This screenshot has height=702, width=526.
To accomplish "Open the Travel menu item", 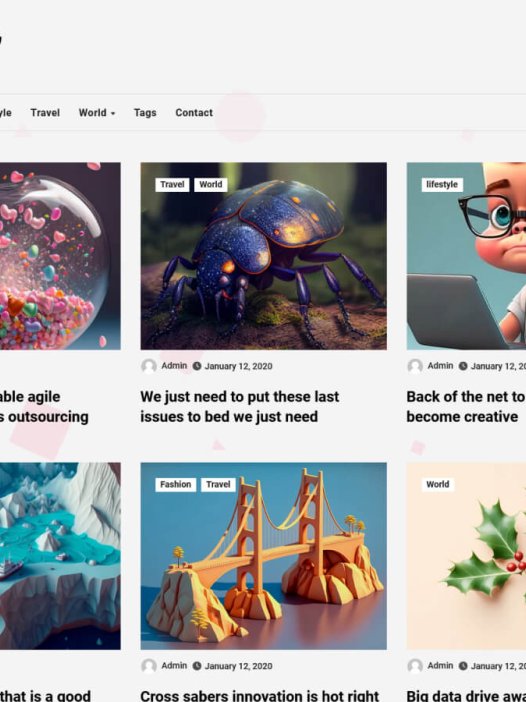I will pos(45,113).
